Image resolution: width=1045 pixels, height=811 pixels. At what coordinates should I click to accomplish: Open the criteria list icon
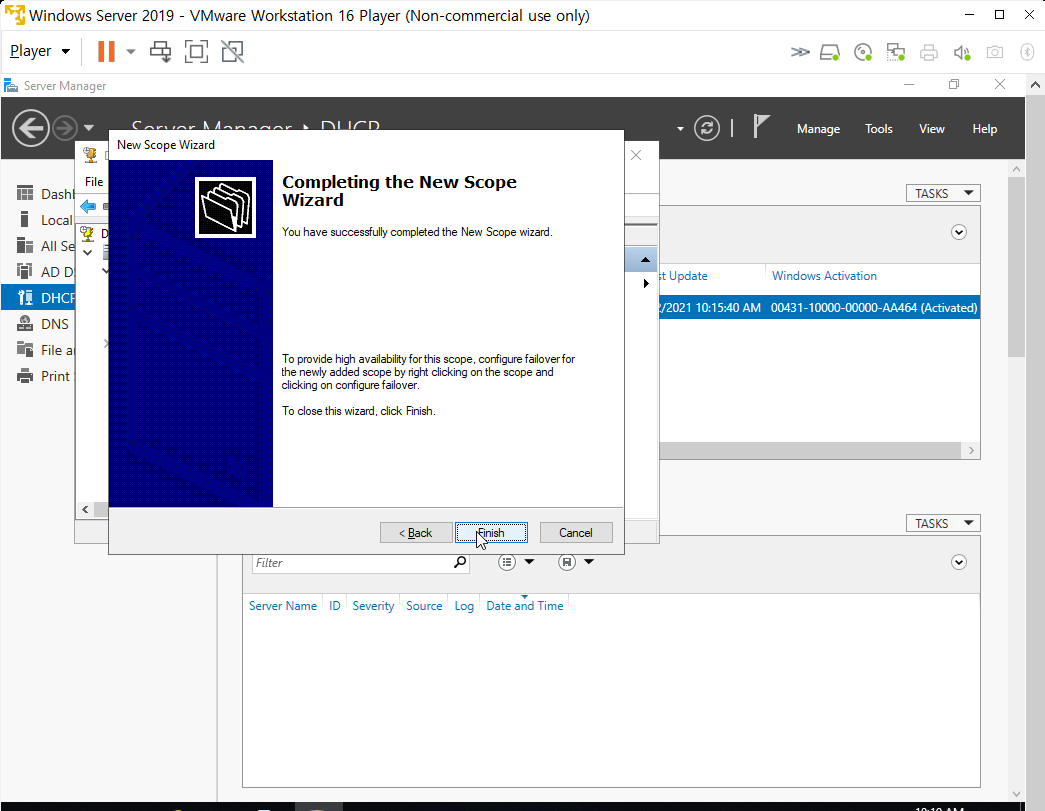pyautogui.click(x=507, y=562)
